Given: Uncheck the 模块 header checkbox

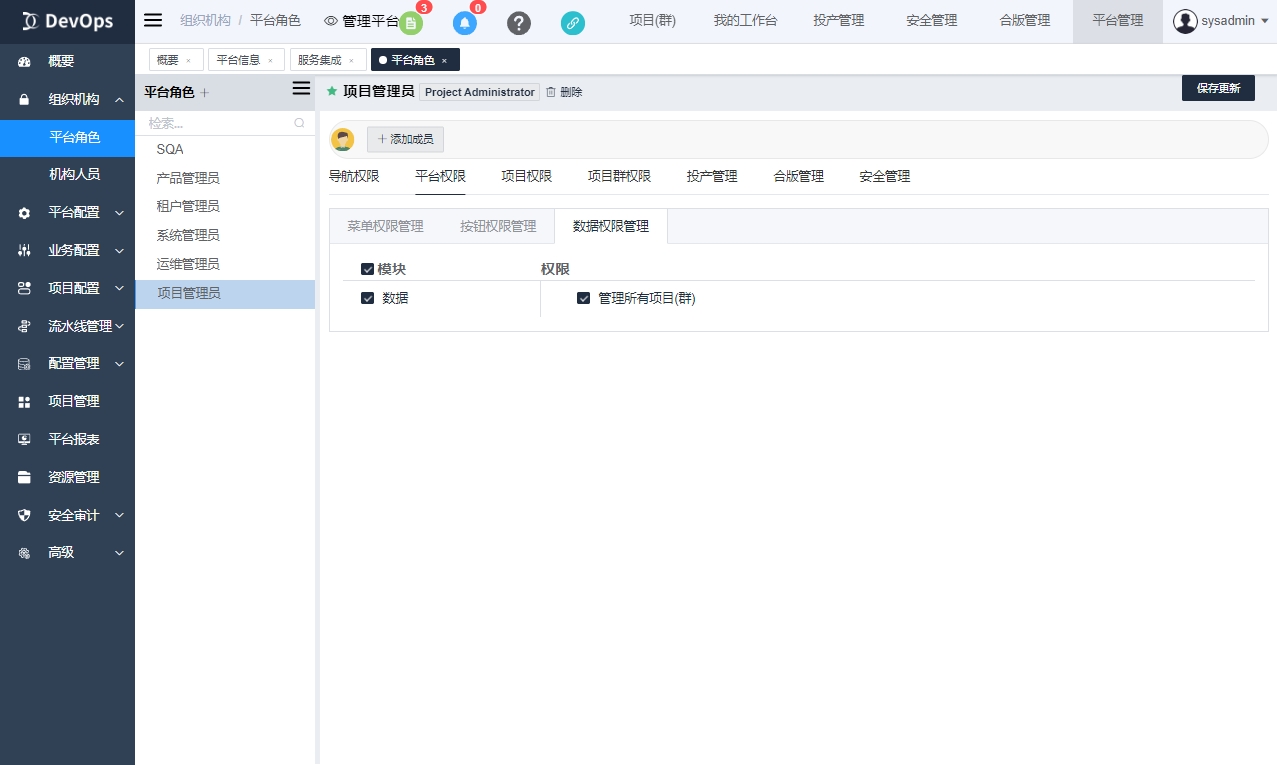Looking at the screenshot, I should tap(367, 269).
